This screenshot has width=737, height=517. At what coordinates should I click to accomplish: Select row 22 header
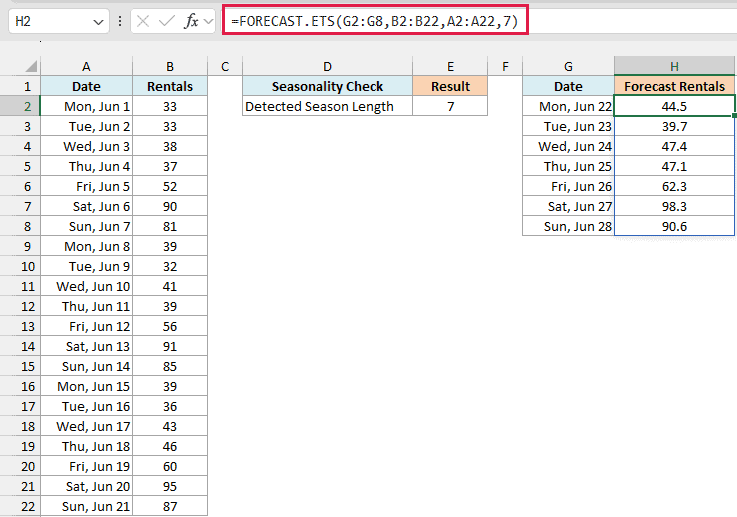(20, 506)
